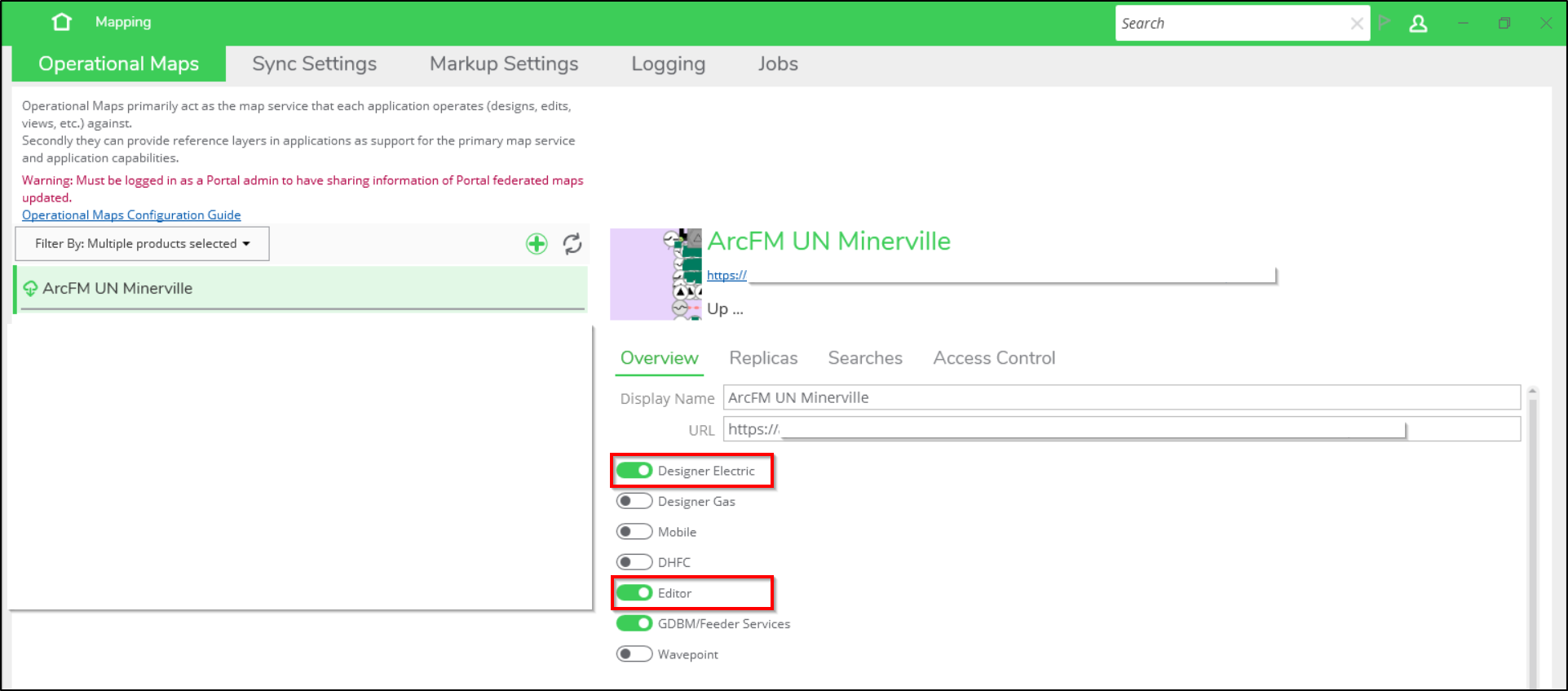Click the Mapping title text

pyautogui.click(x=123, y=22)
